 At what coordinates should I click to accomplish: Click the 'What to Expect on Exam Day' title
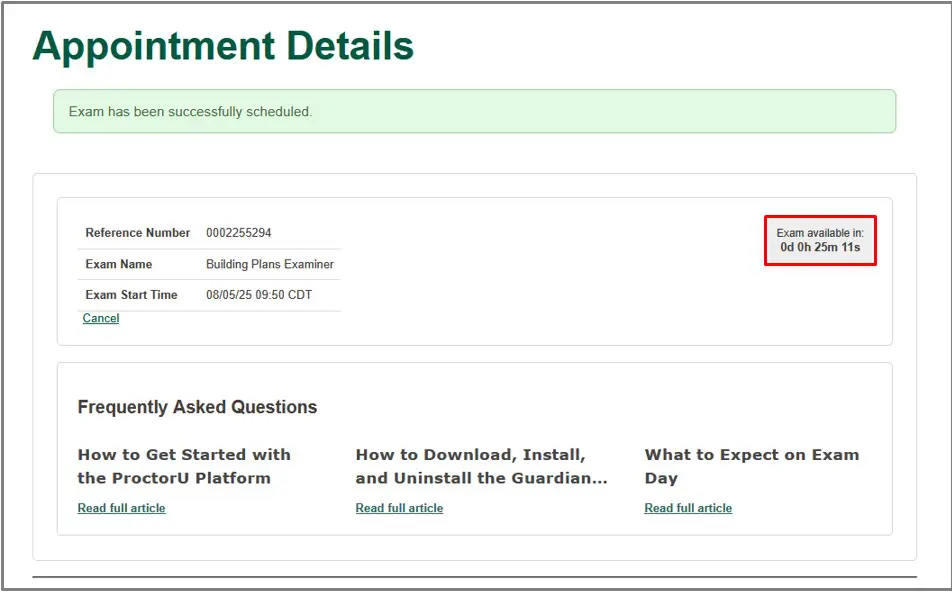(751, 466)
